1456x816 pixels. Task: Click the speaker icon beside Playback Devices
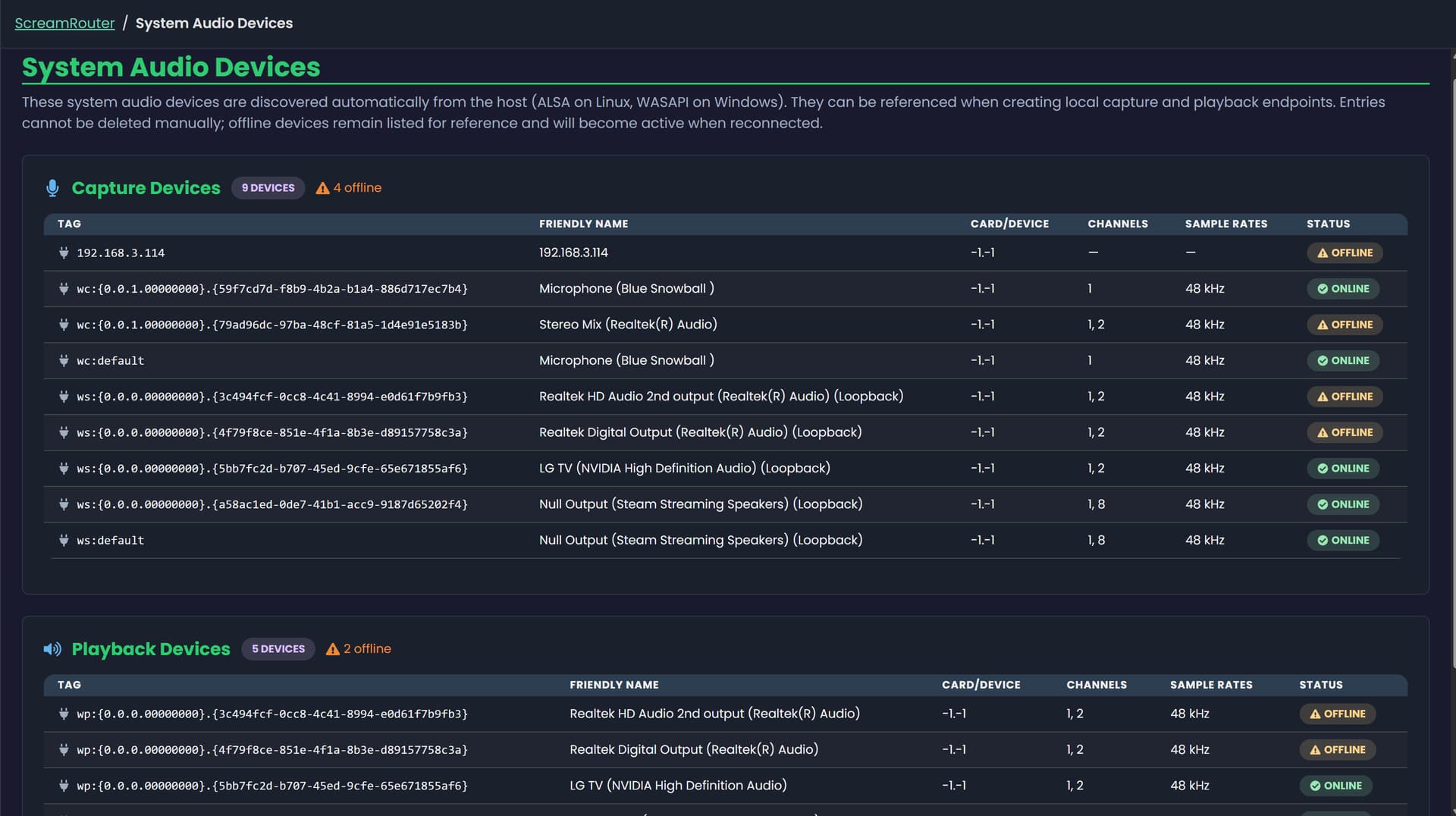[x=52, y=649]
